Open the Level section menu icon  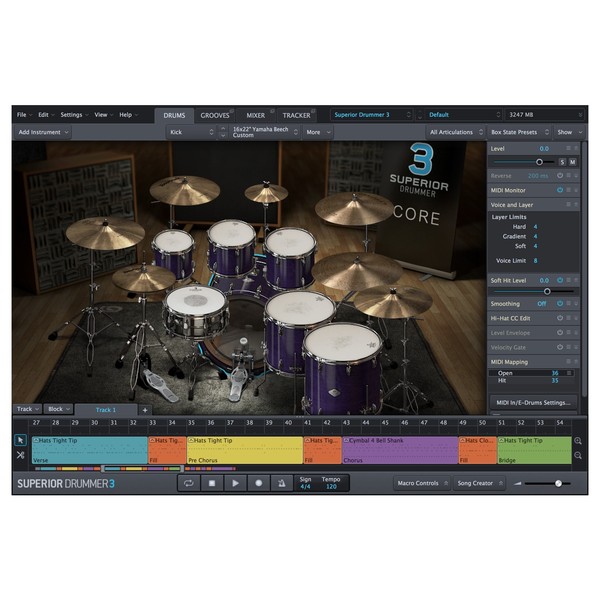point(569,148)
